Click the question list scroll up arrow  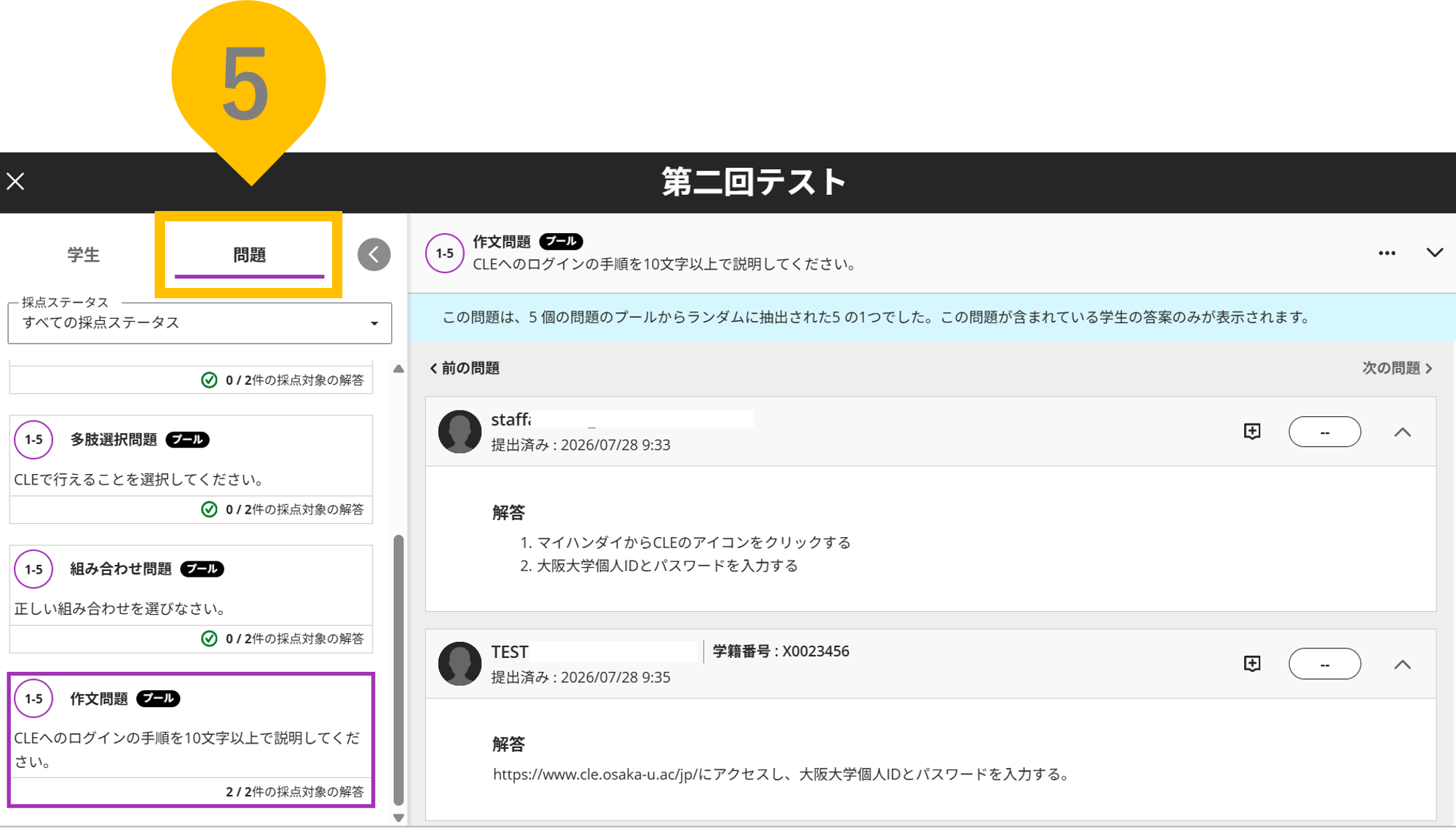[x=399, y=369]
